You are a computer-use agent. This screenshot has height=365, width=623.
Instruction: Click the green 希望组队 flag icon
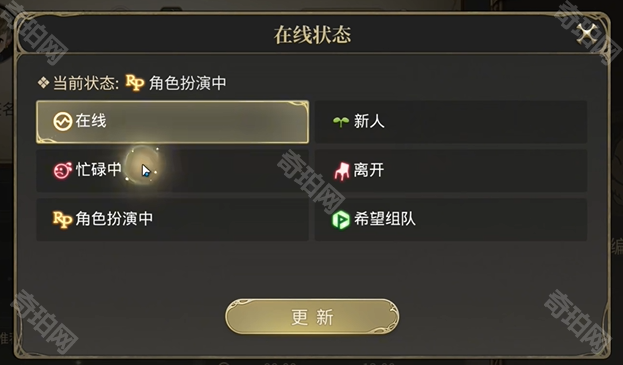point(341,220)
